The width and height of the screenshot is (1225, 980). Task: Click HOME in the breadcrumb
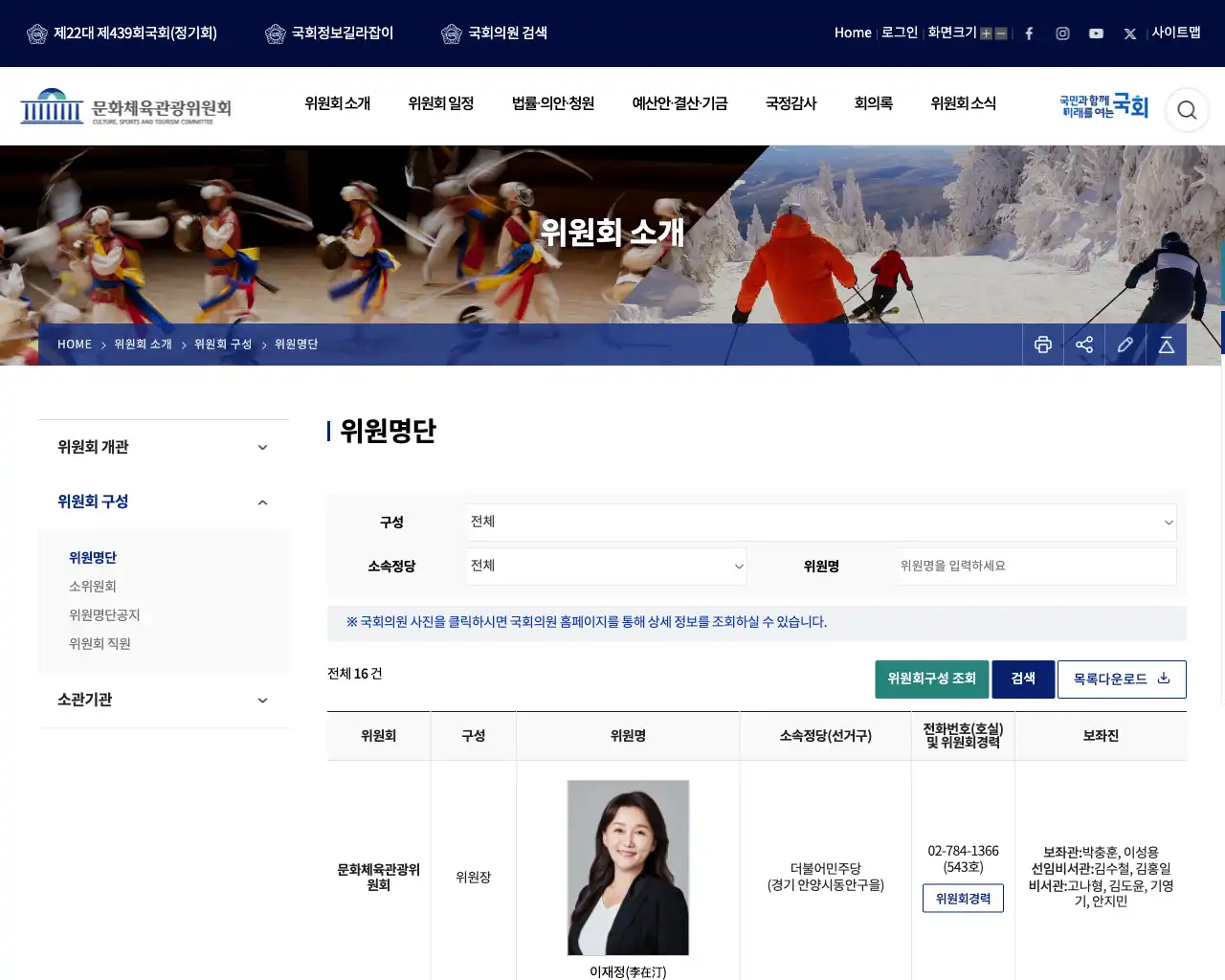75,345
